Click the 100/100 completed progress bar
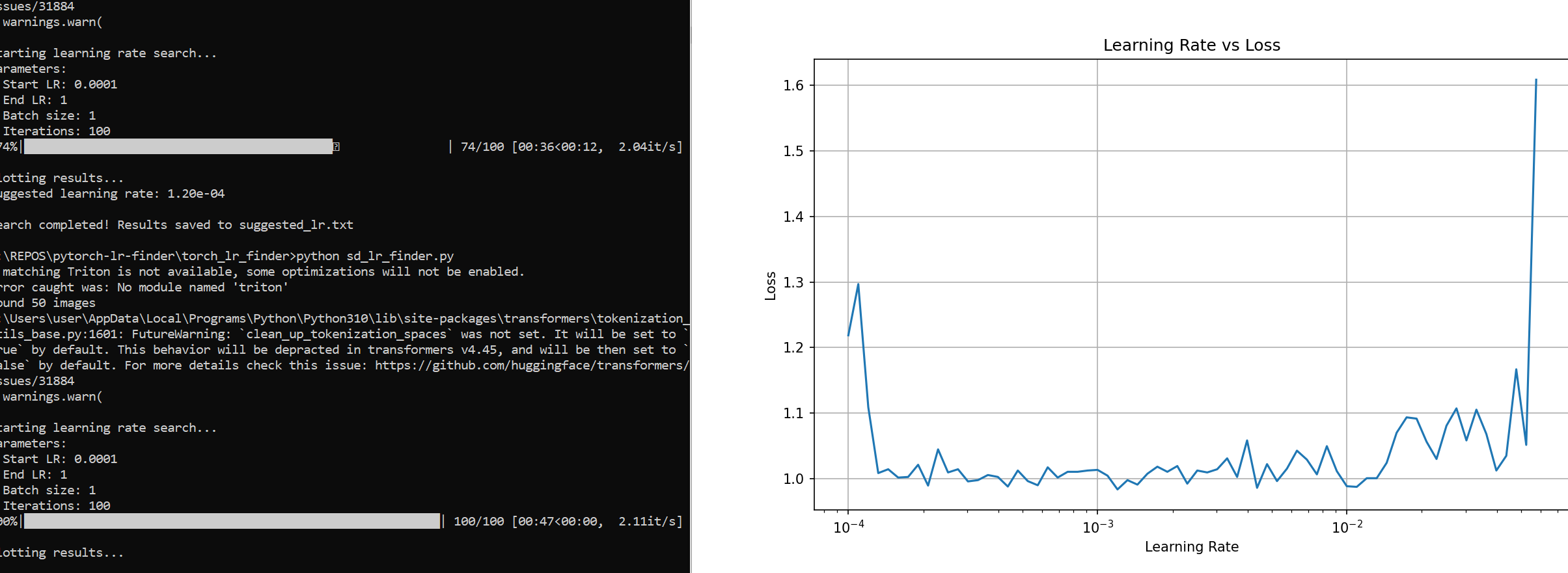Image resolution: width=1568 pixels, height=573 pixels. tap(232, 521)
